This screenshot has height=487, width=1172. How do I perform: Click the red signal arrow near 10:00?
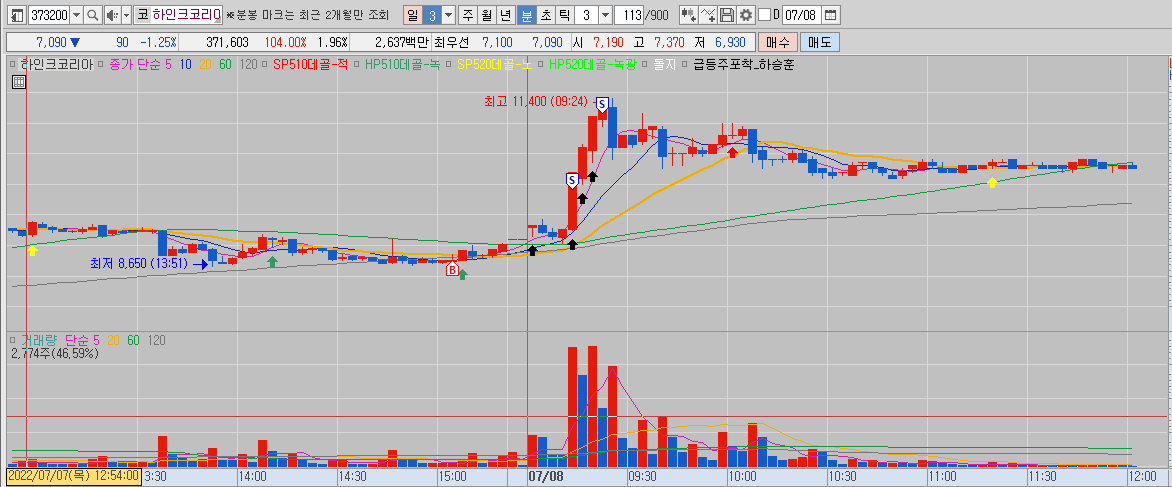click(x=732, y=152)
